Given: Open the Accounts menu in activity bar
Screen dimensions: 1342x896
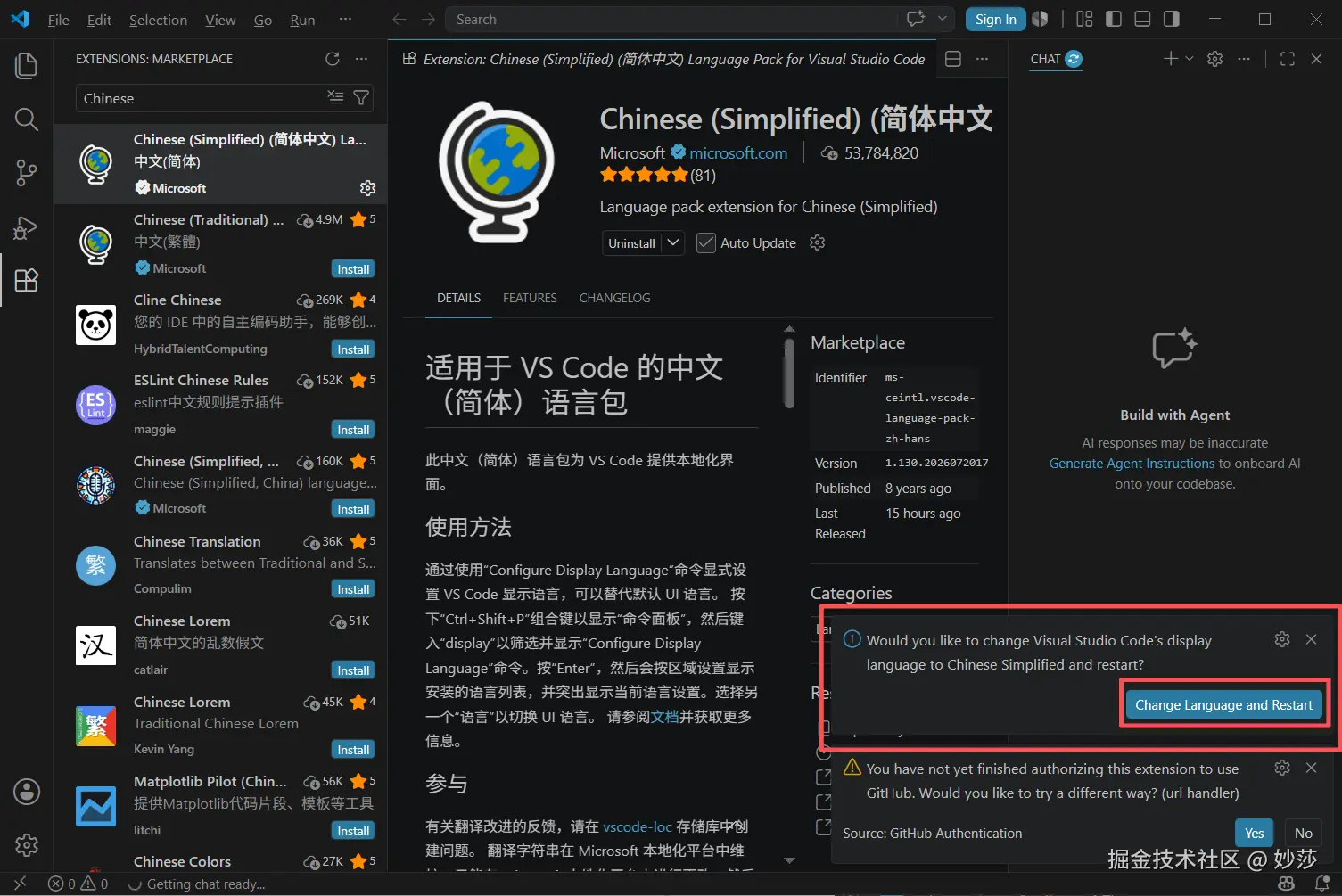Looking at the screenshot, I should coord(27,791).
